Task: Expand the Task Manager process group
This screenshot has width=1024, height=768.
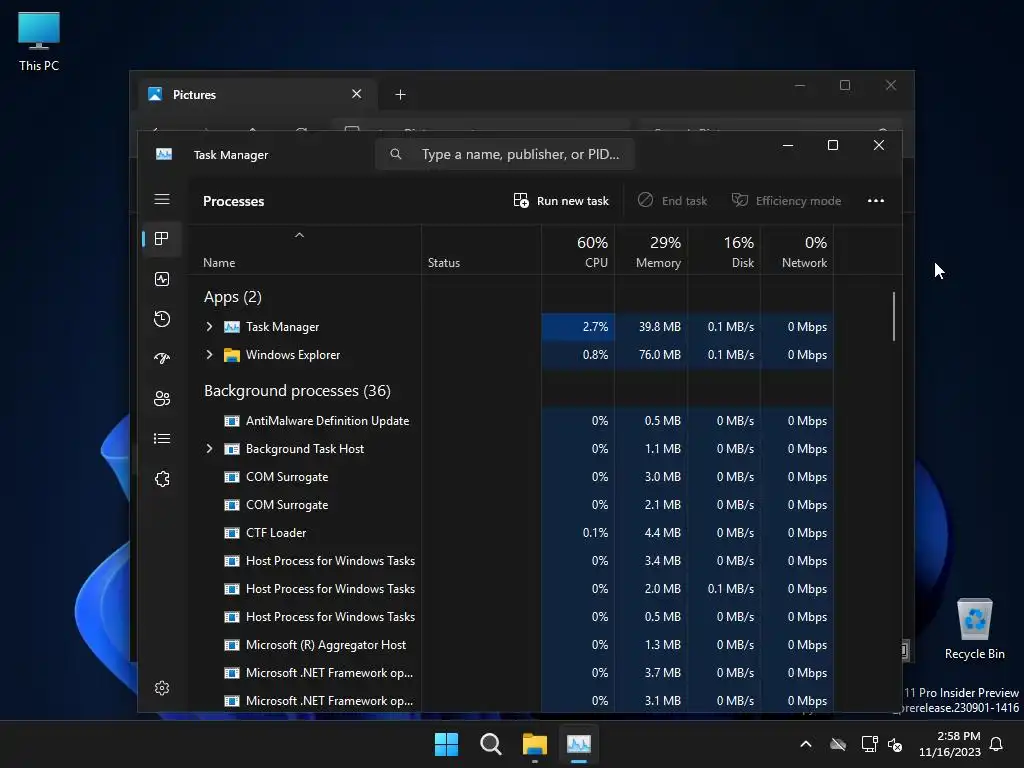Action: coord(210,327)
